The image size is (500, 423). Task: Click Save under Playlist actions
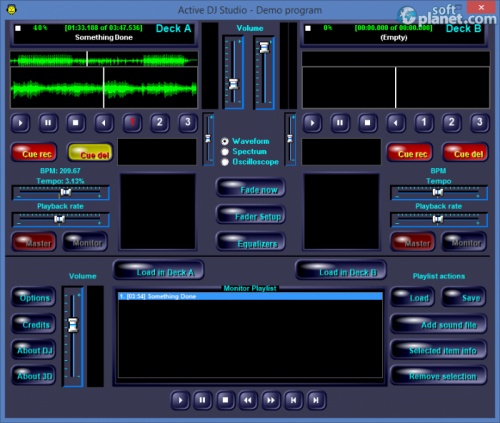[x=464, y=297]
